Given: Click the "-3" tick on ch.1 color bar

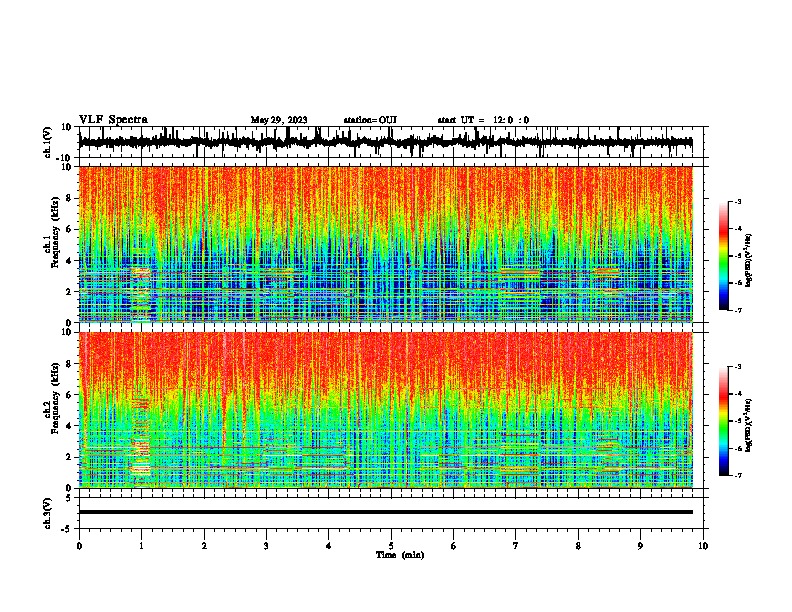Looking at the screenshot, I should [738, 201].
